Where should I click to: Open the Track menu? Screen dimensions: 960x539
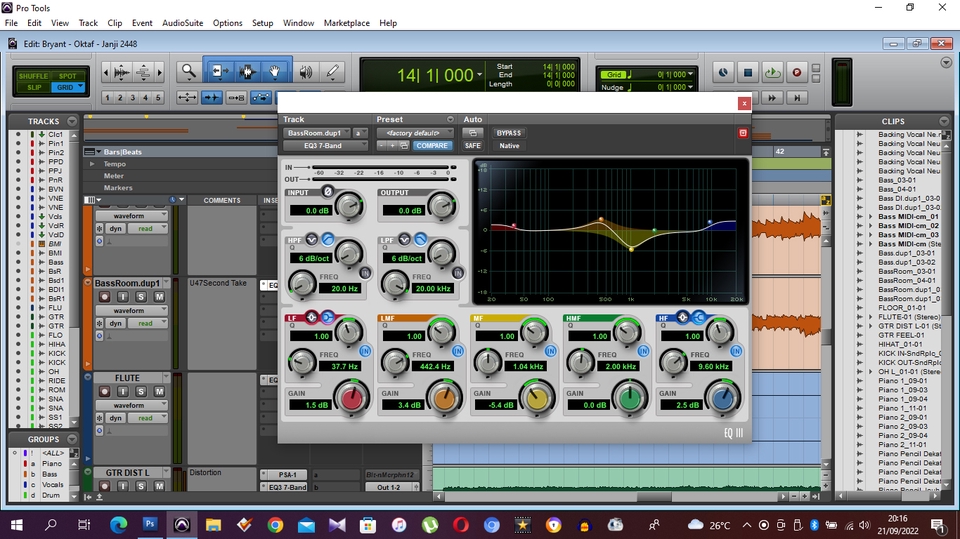pyautogui.click(x=88, y=23)
